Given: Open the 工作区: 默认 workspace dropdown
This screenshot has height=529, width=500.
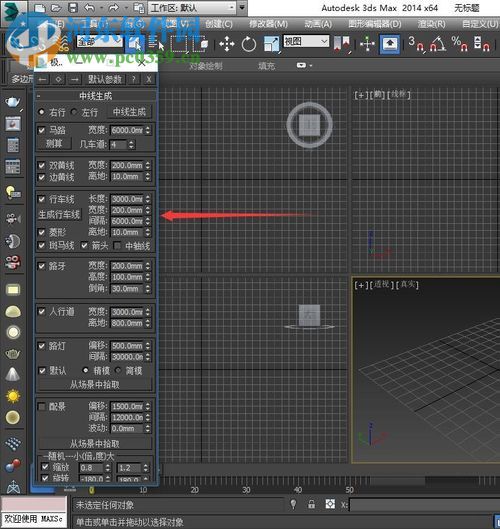Looking at the screenshot, I should click(192, 7).
